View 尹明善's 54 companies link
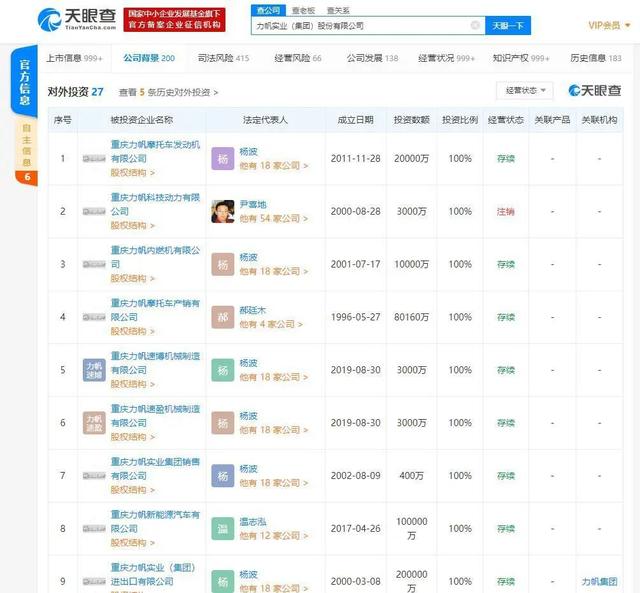Viewport: 640px width, 593px height. pyautogui.click(x=274, y=218)
